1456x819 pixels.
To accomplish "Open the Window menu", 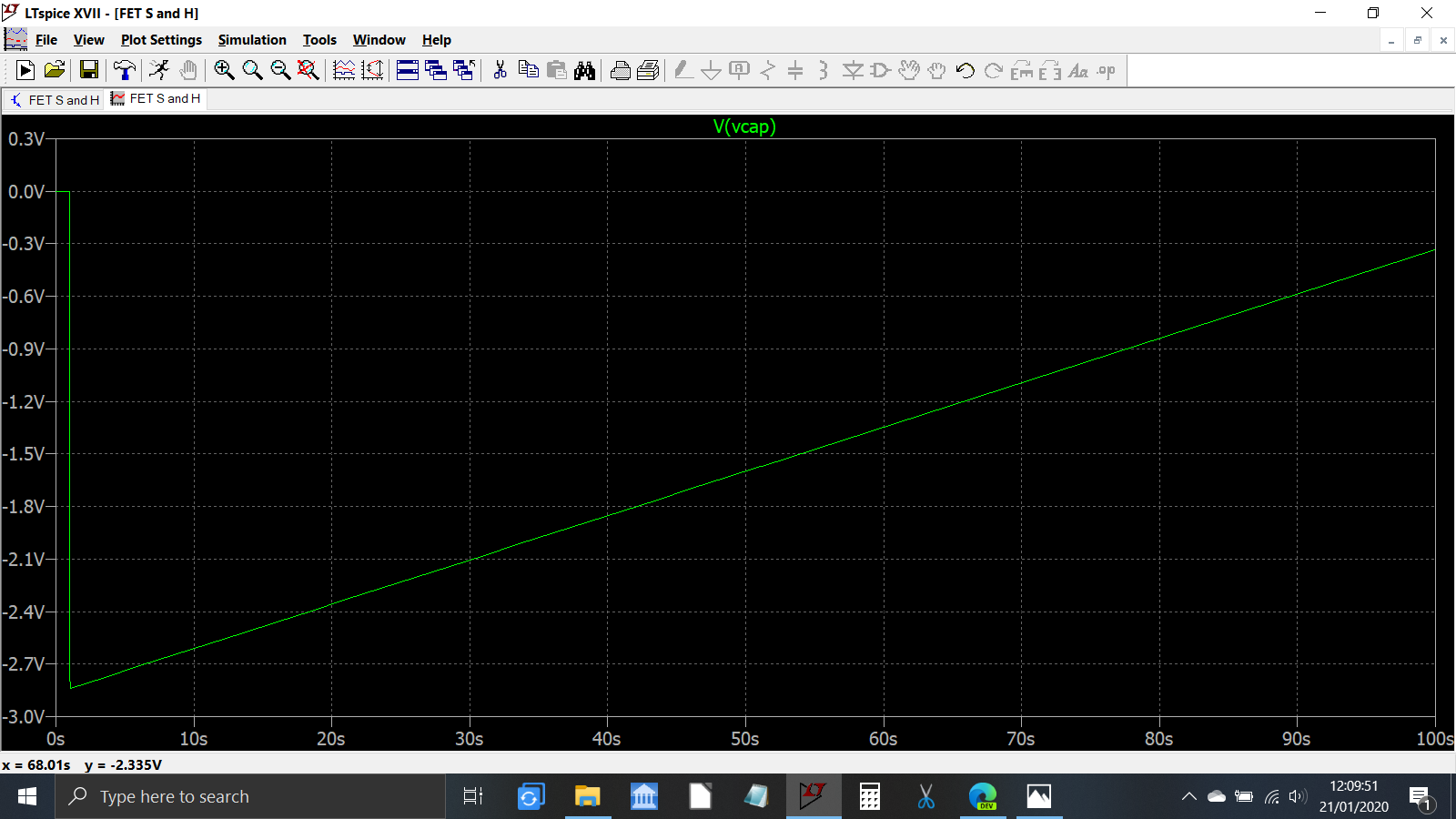I will [x=379, y=40].
